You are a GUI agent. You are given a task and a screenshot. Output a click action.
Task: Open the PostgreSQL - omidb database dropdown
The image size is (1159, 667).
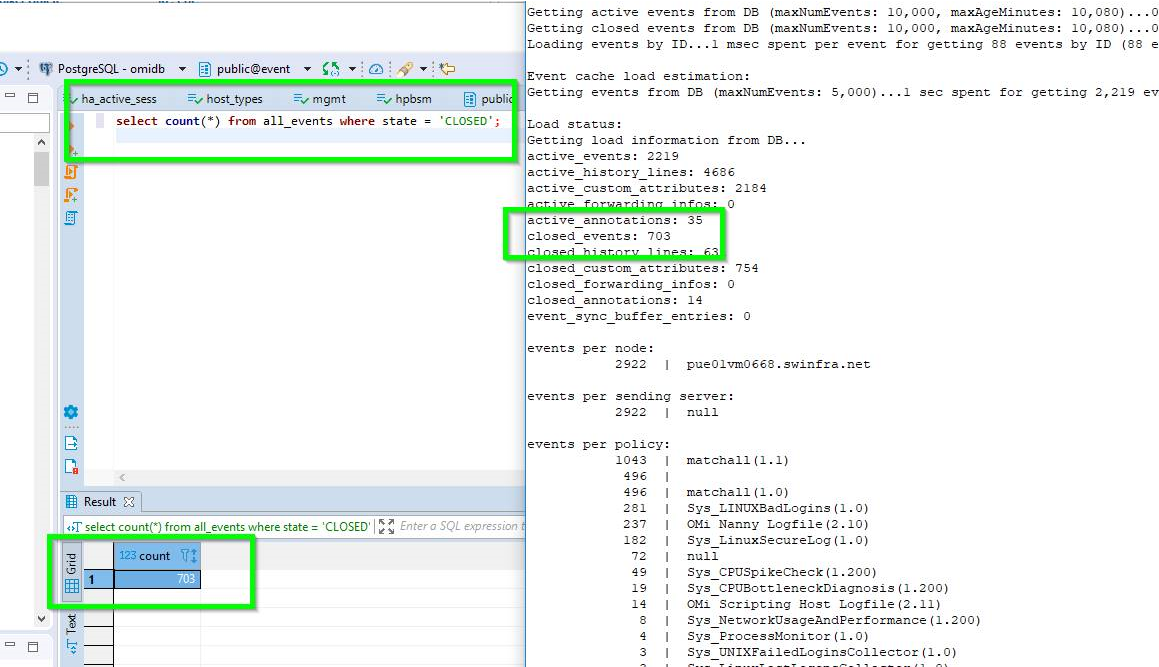coord(182,66)
